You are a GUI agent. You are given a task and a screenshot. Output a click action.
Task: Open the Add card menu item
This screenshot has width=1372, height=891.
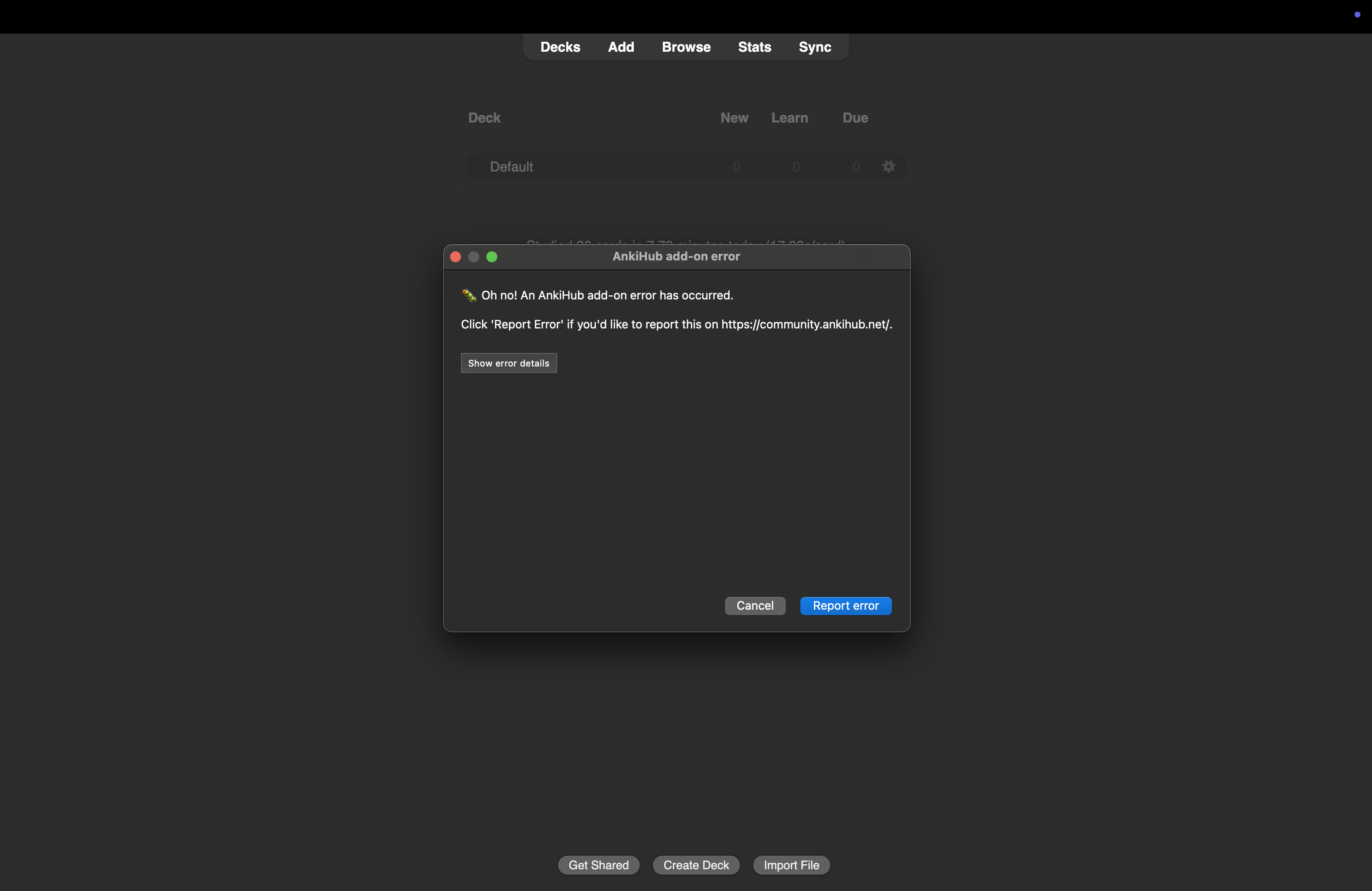(x=621, y=47)
